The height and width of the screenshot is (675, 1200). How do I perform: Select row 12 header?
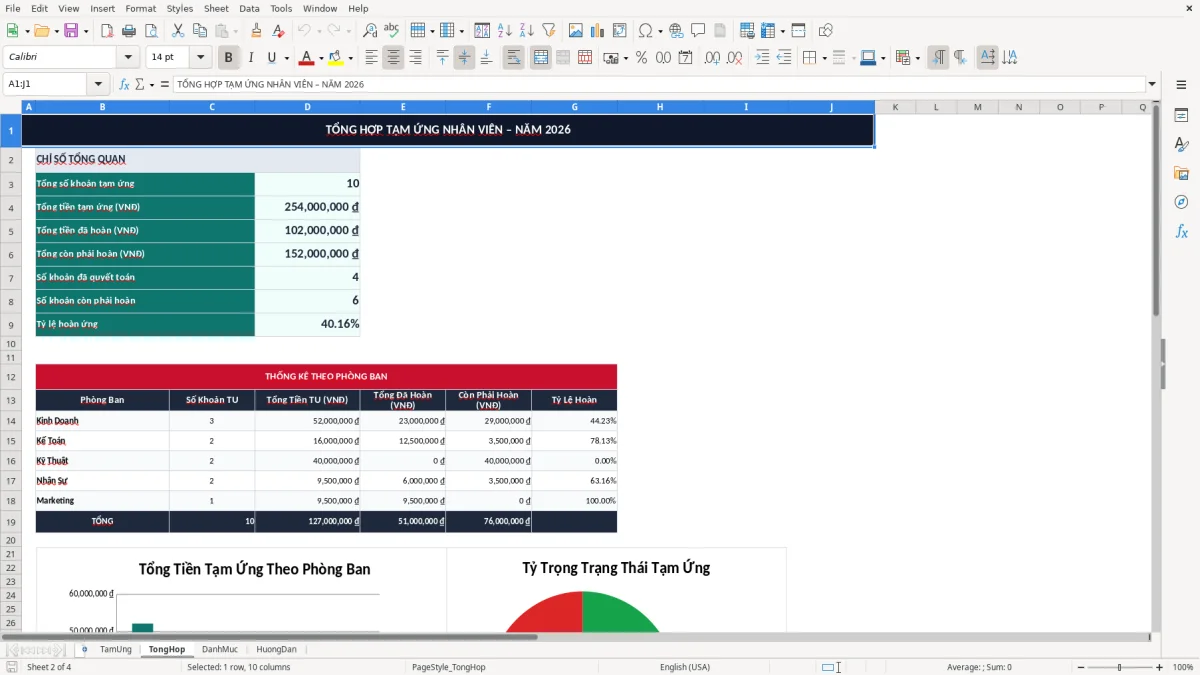pos(11,377)
